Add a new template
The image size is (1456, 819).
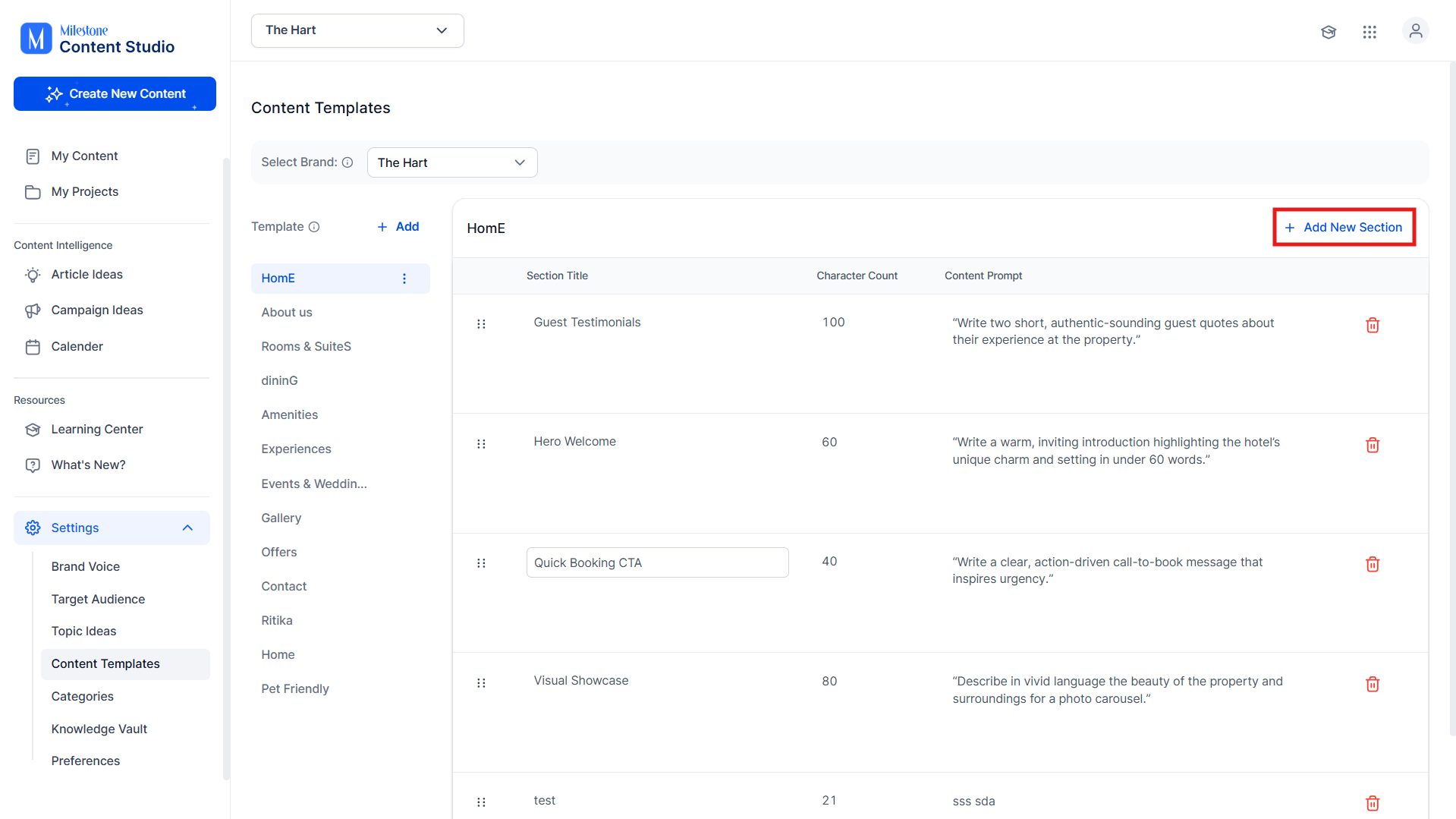pos(398,227)
